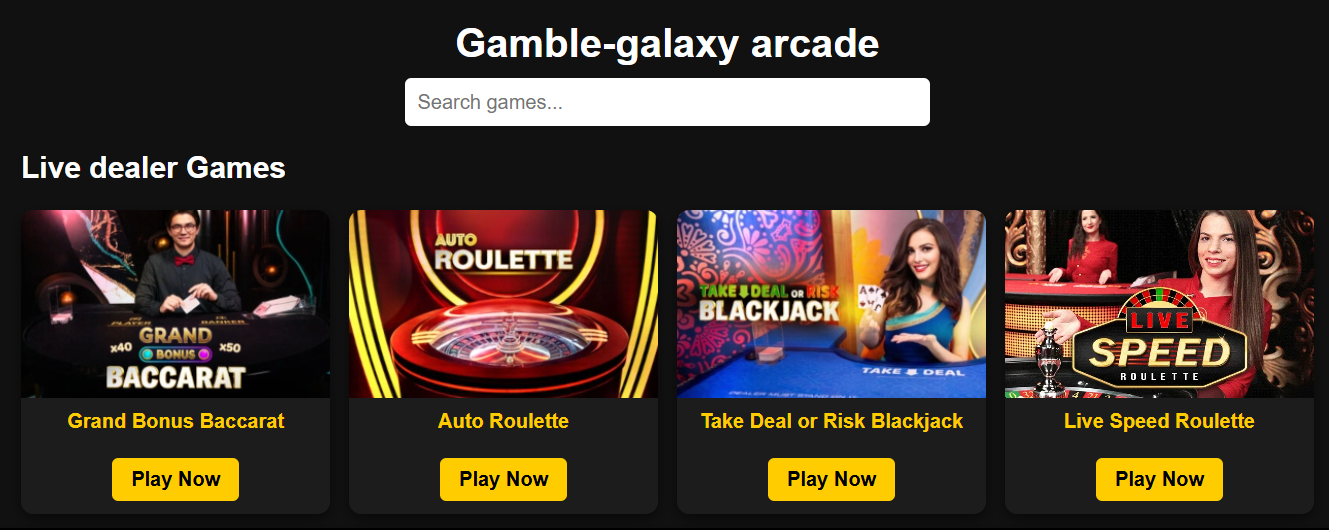
Task: Play Now under Live Speed Roulette
Action: (x=1159, y=479)
